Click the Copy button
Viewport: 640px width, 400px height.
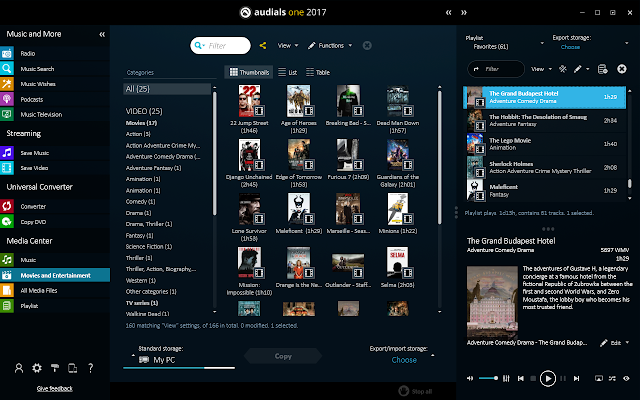(x=283, y=356)
